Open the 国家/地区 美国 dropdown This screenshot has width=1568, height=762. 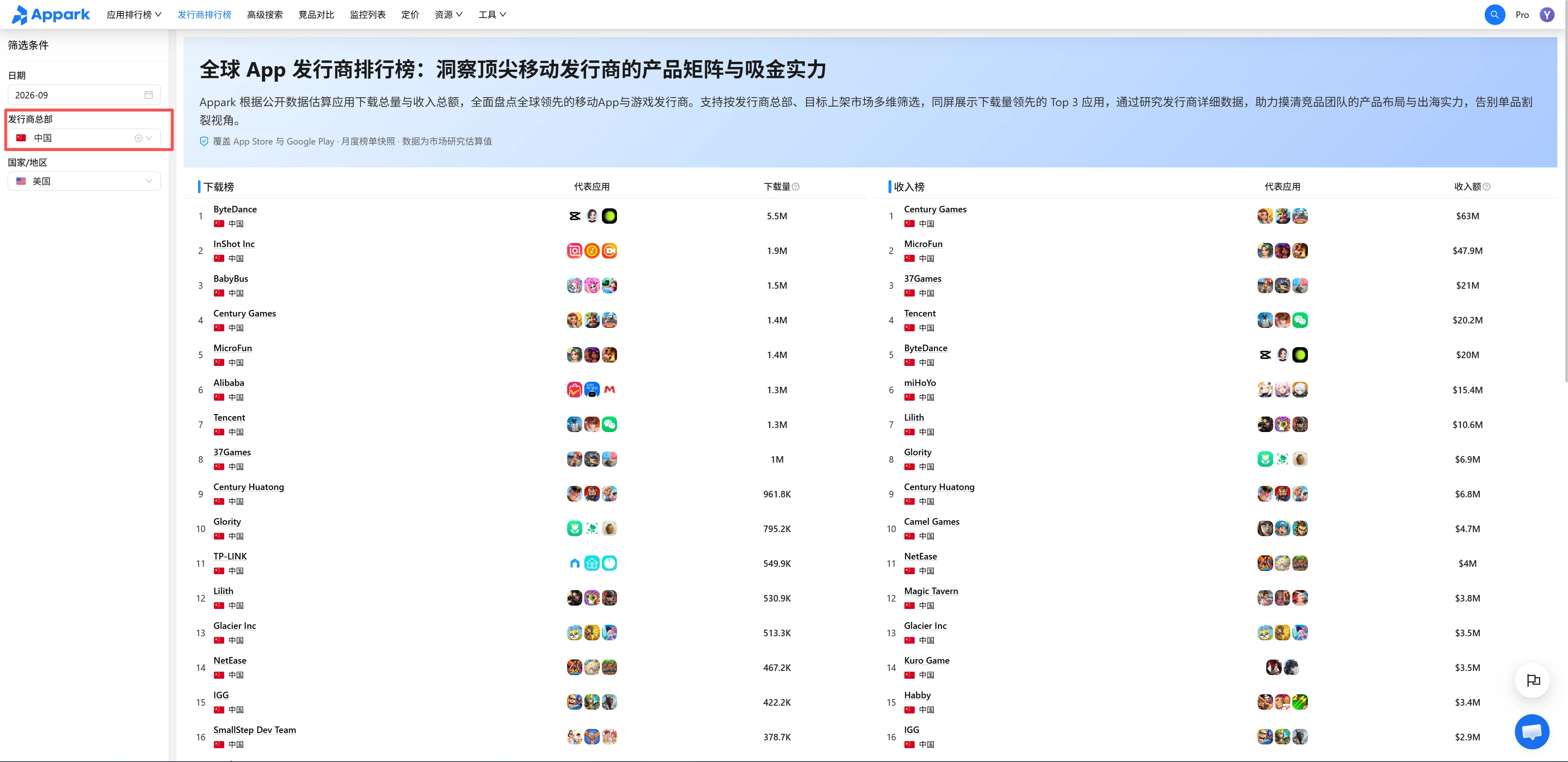(x=84, y=181)
